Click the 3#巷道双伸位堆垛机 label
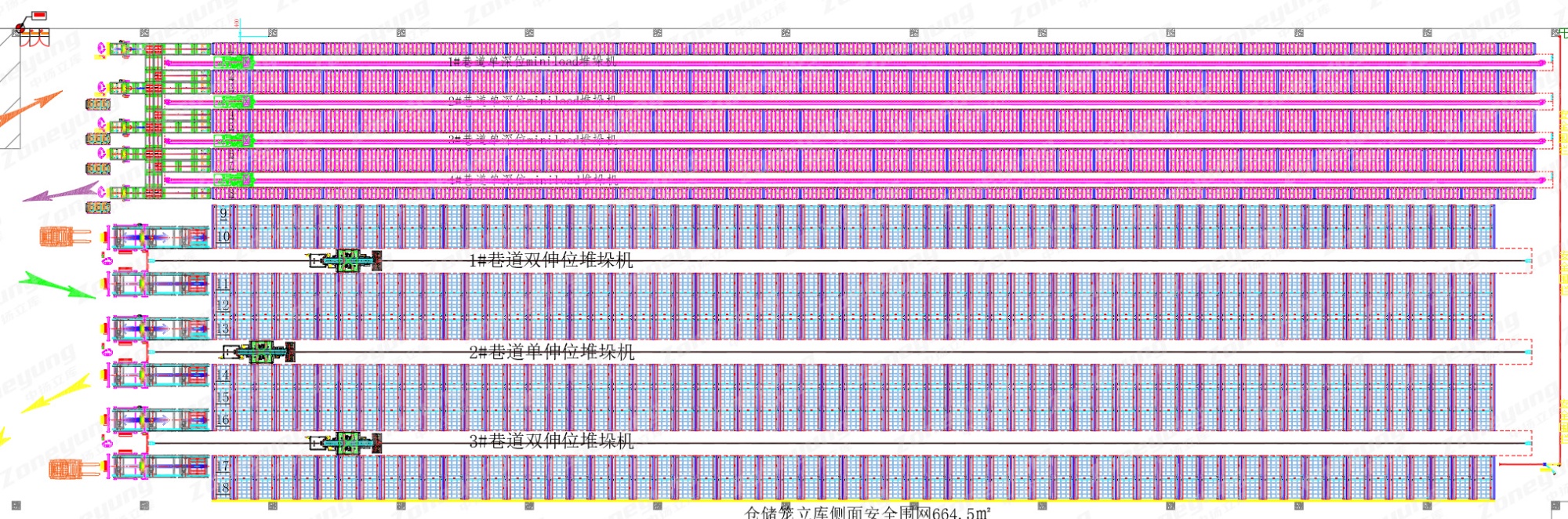The height and width of the screenshot is (519, 1568). [551, 441]
